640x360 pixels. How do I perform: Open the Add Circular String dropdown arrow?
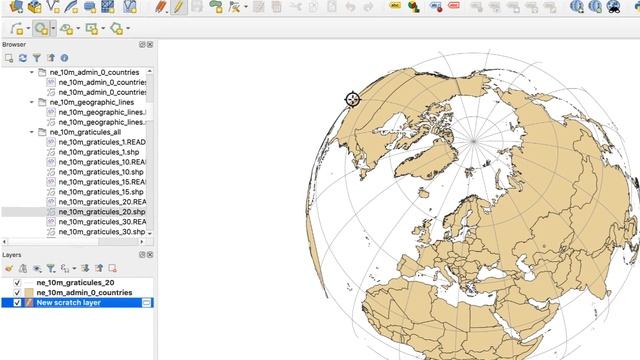28,29
